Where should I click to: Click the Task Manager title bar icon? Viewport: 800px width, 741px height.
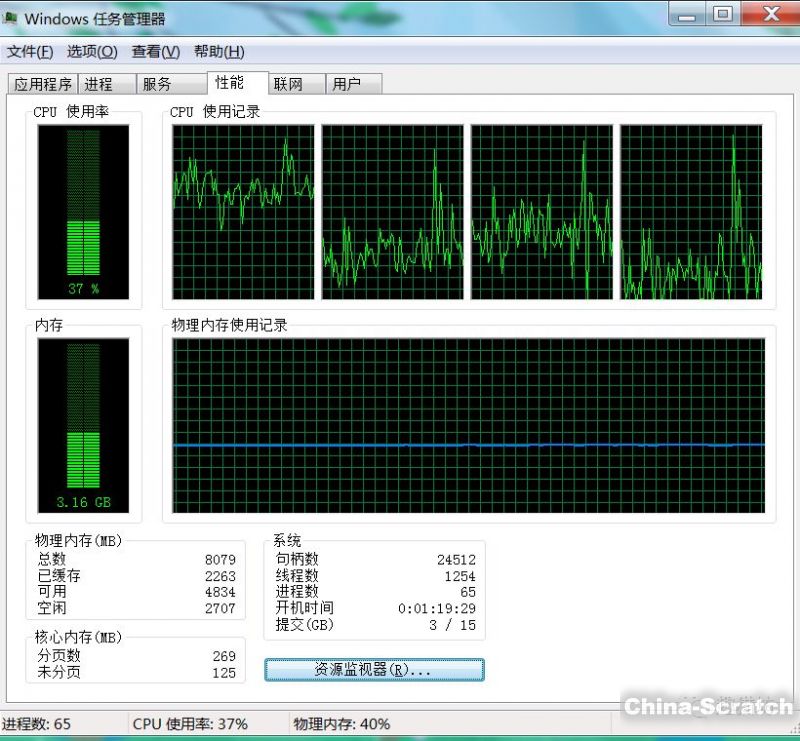click(x=10, y=18)
